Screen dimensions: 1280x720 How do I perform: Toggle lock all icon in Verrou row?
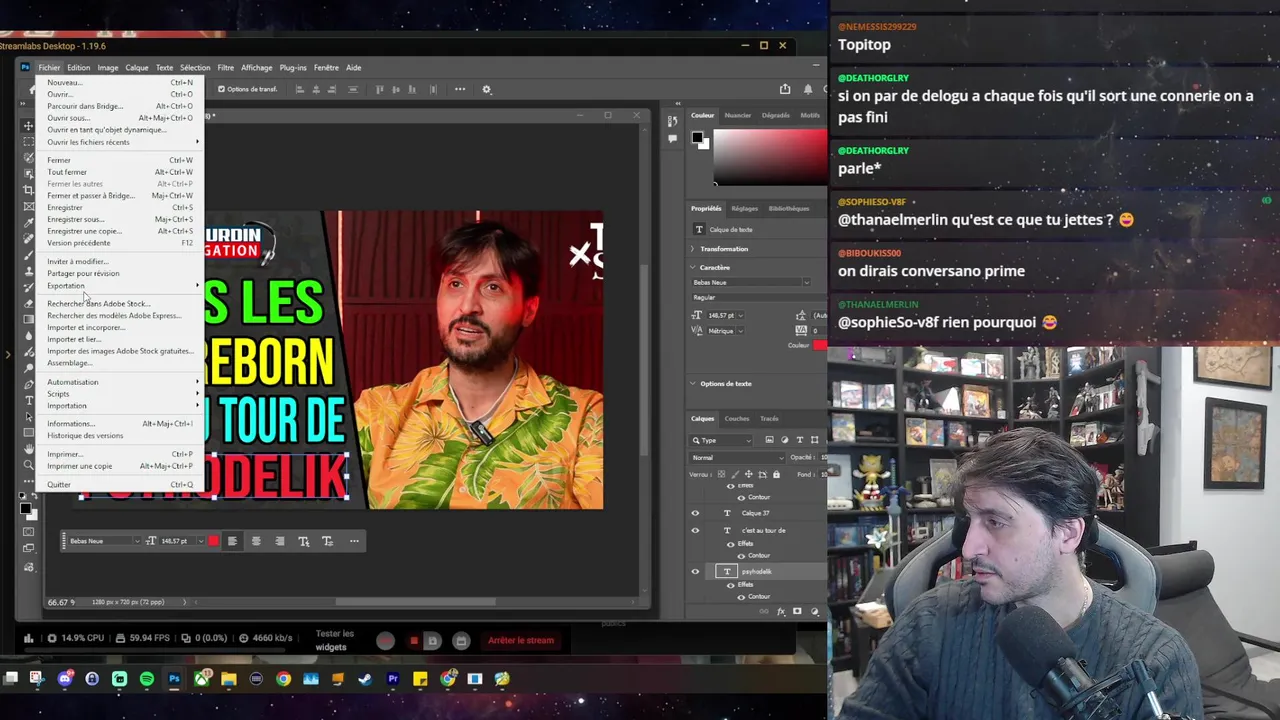pos(776,474)
